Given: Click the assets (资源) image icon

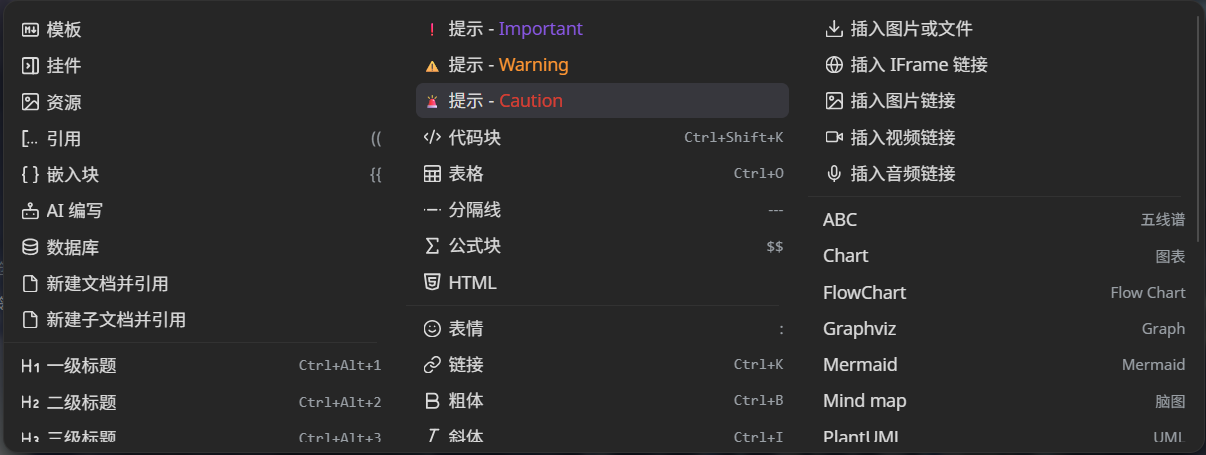Looking at the screenshot, I should point(30,102).
